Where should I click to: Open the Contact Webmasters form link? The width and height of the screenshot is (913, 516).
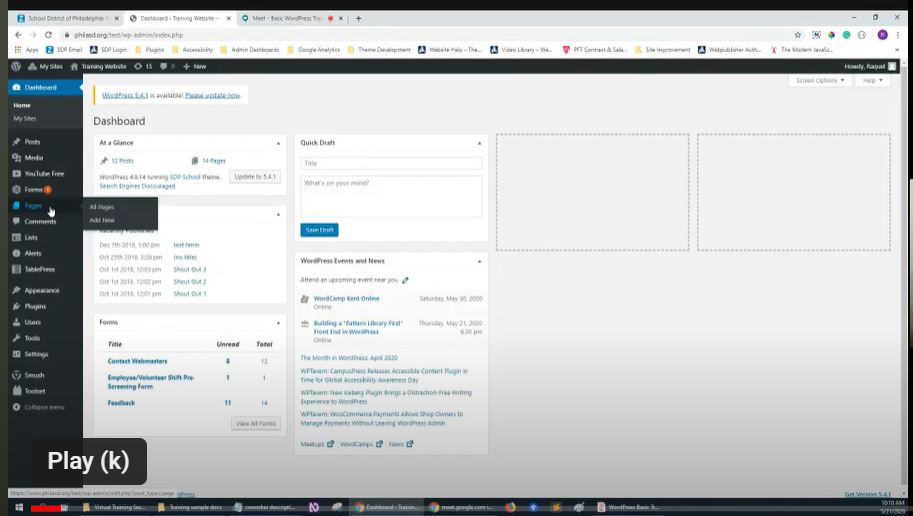click(x=137, y=361)
